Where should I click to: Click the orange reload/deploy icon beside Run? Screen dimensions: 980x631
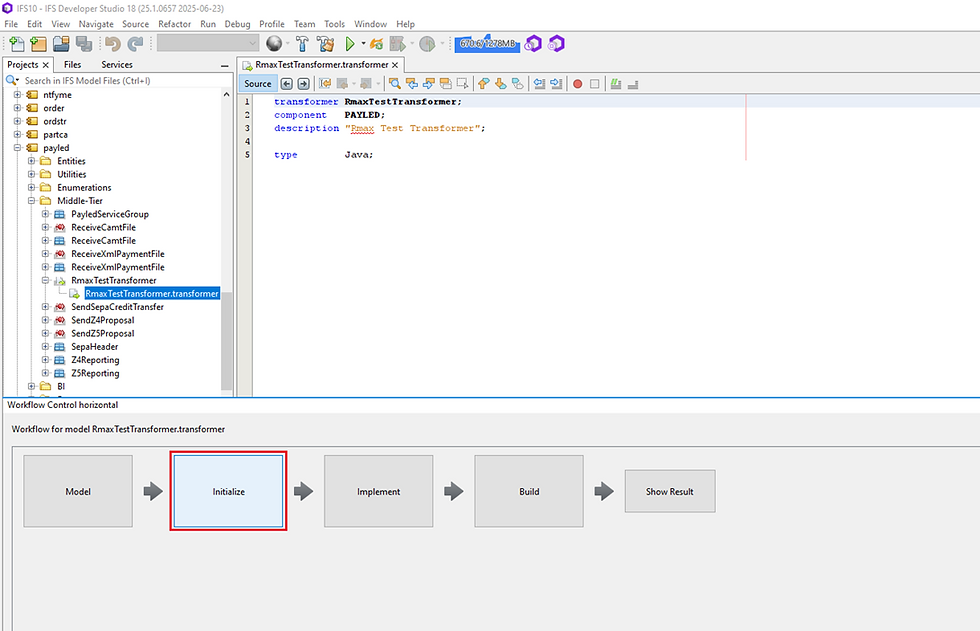376,44
